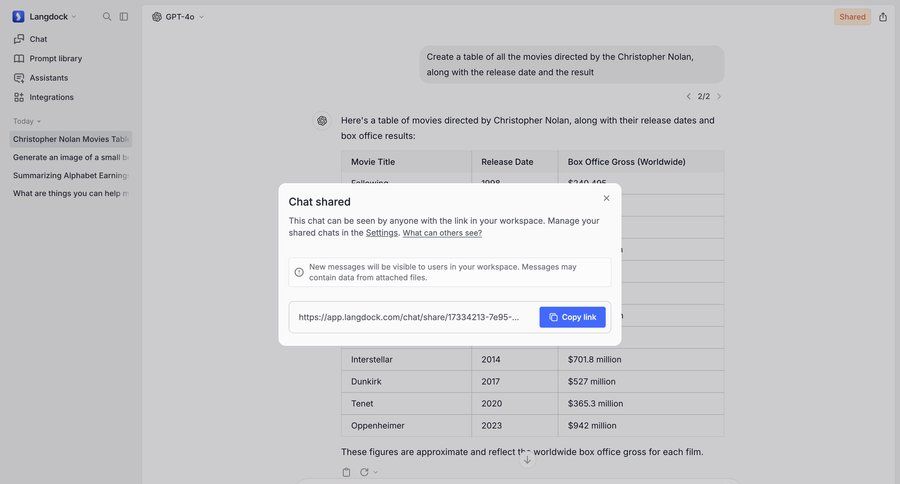Click the Interstellar table cell
Image resolution: width=900 pixels, height=484 pixels.
[x=406, y=359]
